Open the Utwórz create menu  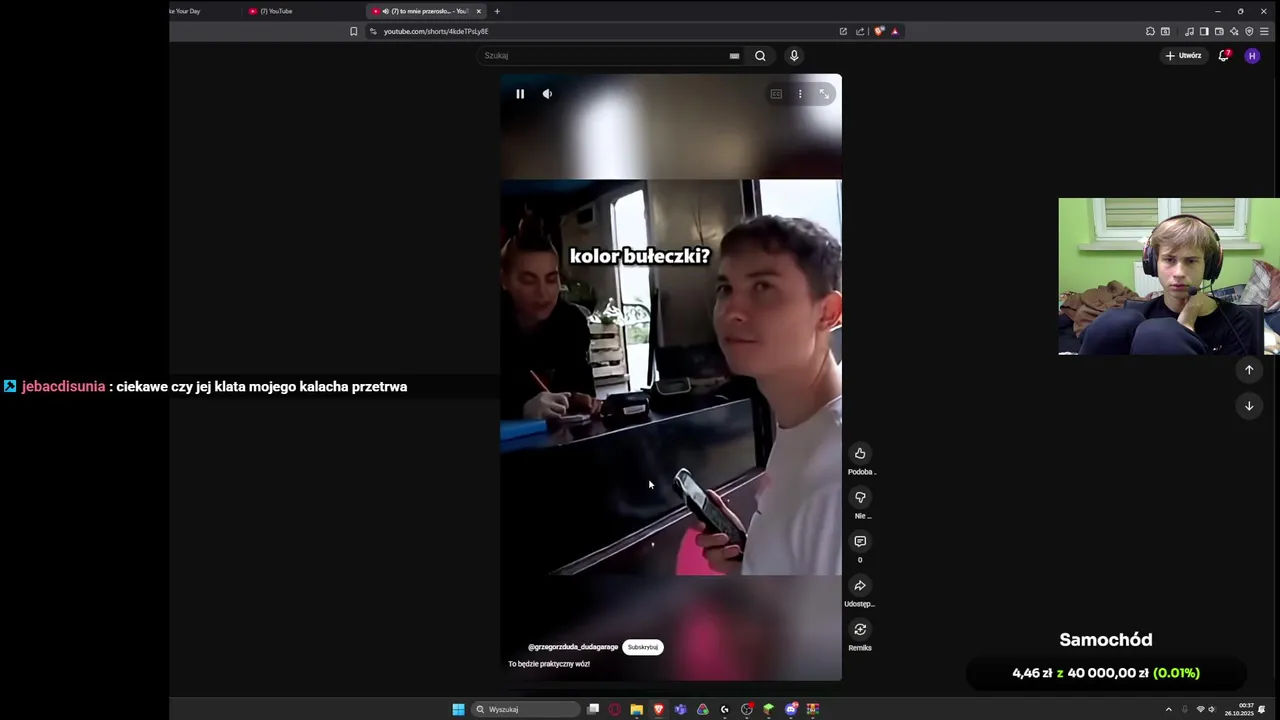tap(1183, 56)
